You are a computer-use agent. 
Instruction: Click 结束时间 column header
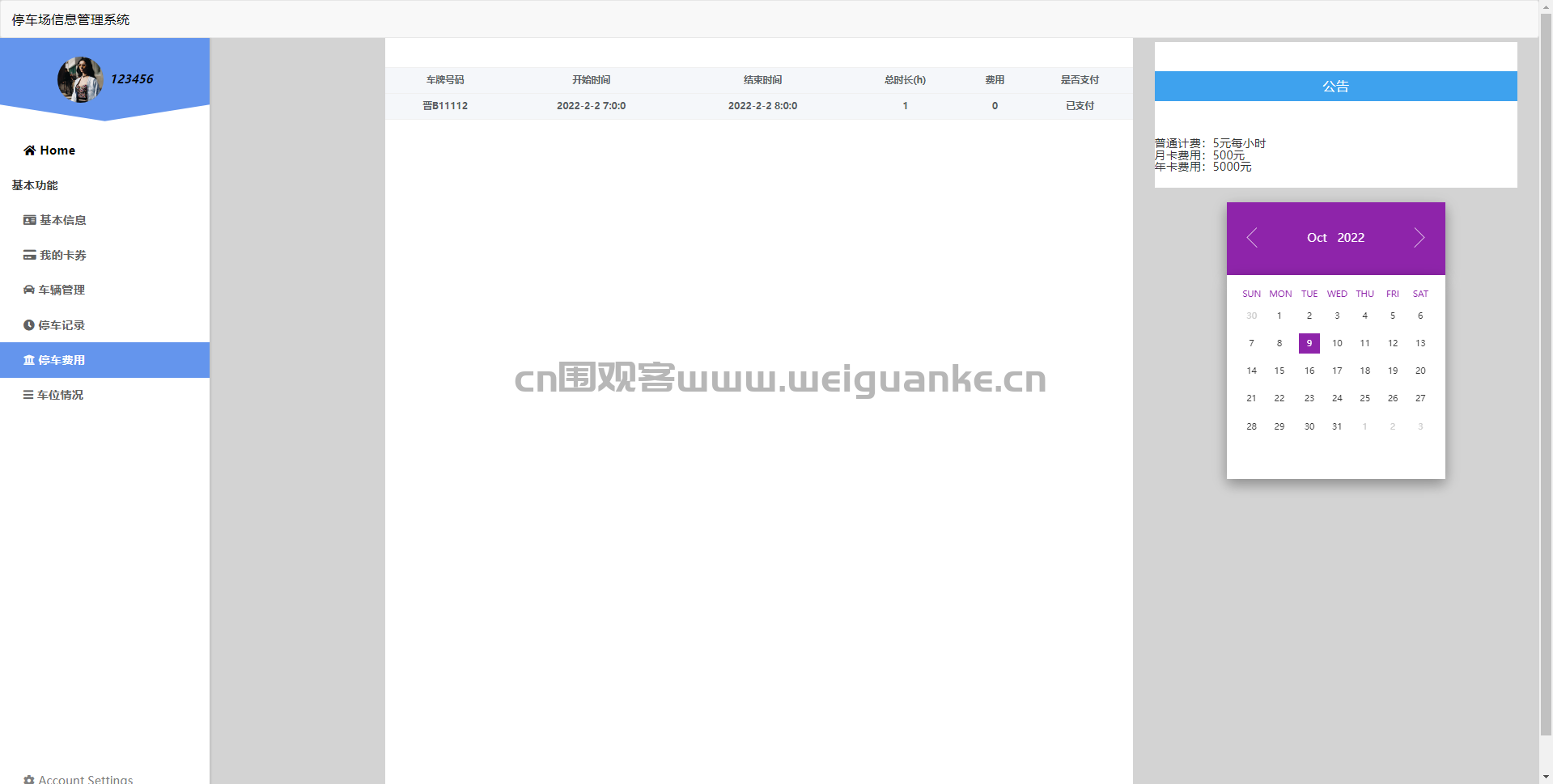tap(762, 80)
